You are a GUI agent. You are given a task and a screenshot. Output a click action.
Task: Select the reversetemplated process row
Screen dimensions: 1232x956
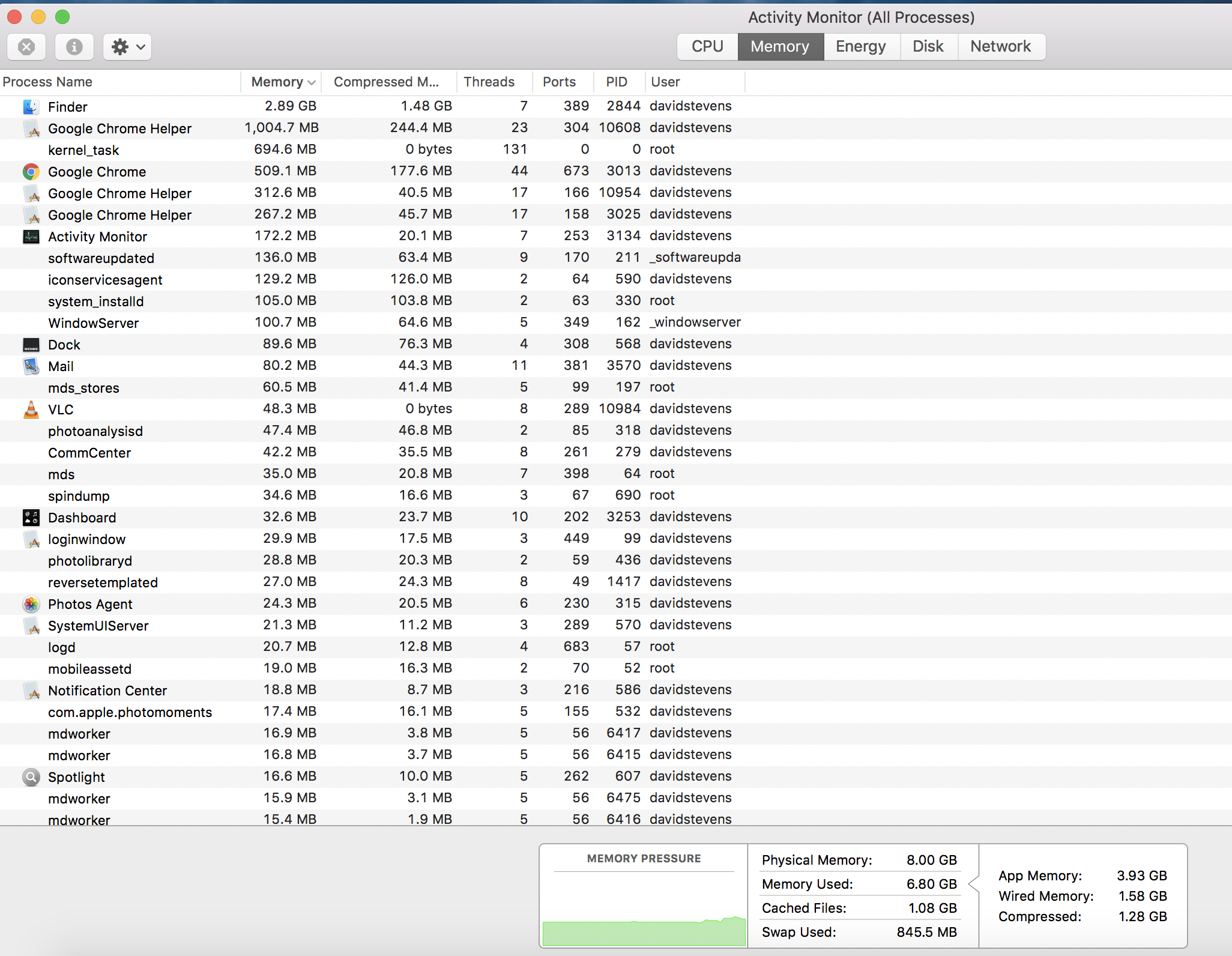click(x=616, y=582)
